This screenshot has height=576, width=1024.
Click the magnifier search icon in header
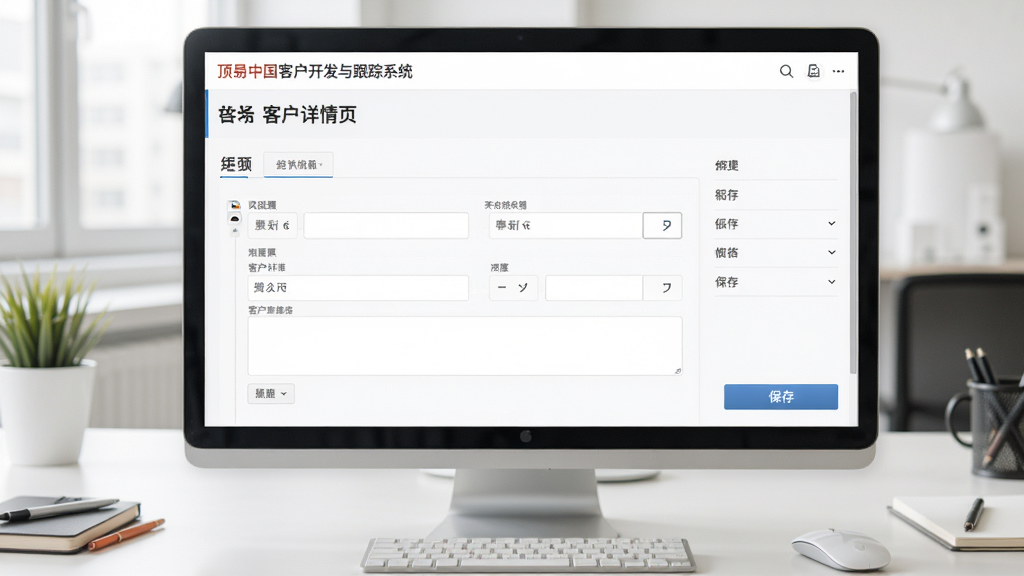click(x=786, y=71)
